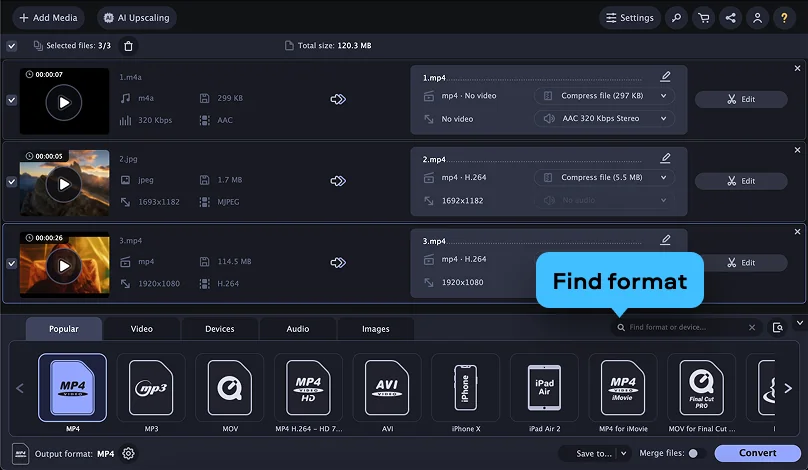
Task: Click the Output format MP4 label
Action: click(74, 454)
